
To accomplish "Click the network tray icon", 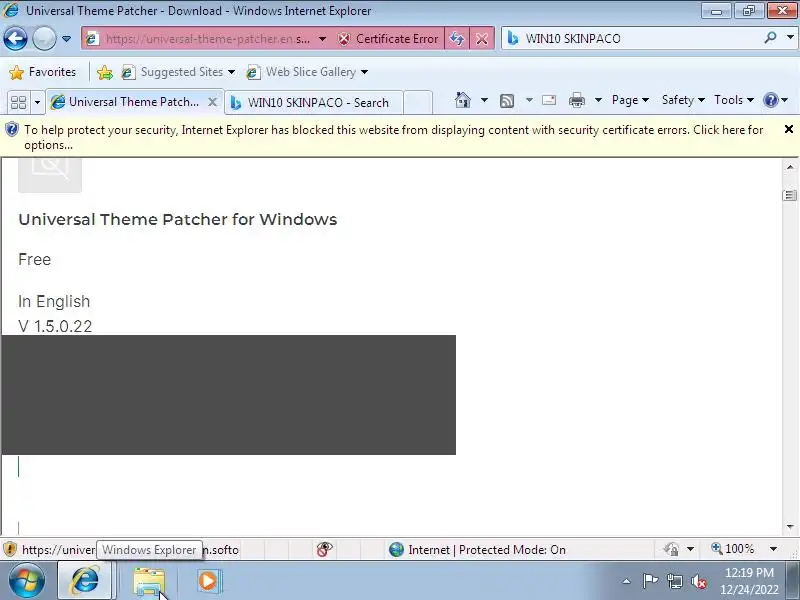I will point(674,581).
